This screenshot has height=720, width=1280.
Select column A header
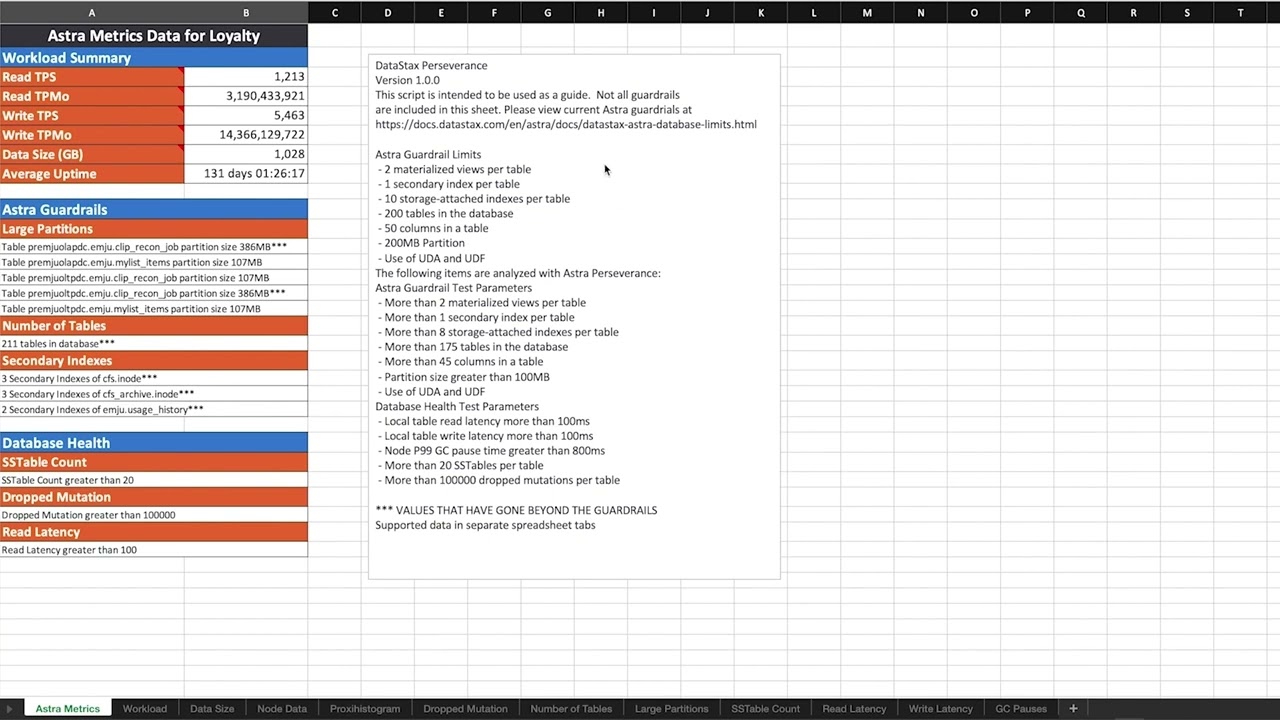(92, 12)
